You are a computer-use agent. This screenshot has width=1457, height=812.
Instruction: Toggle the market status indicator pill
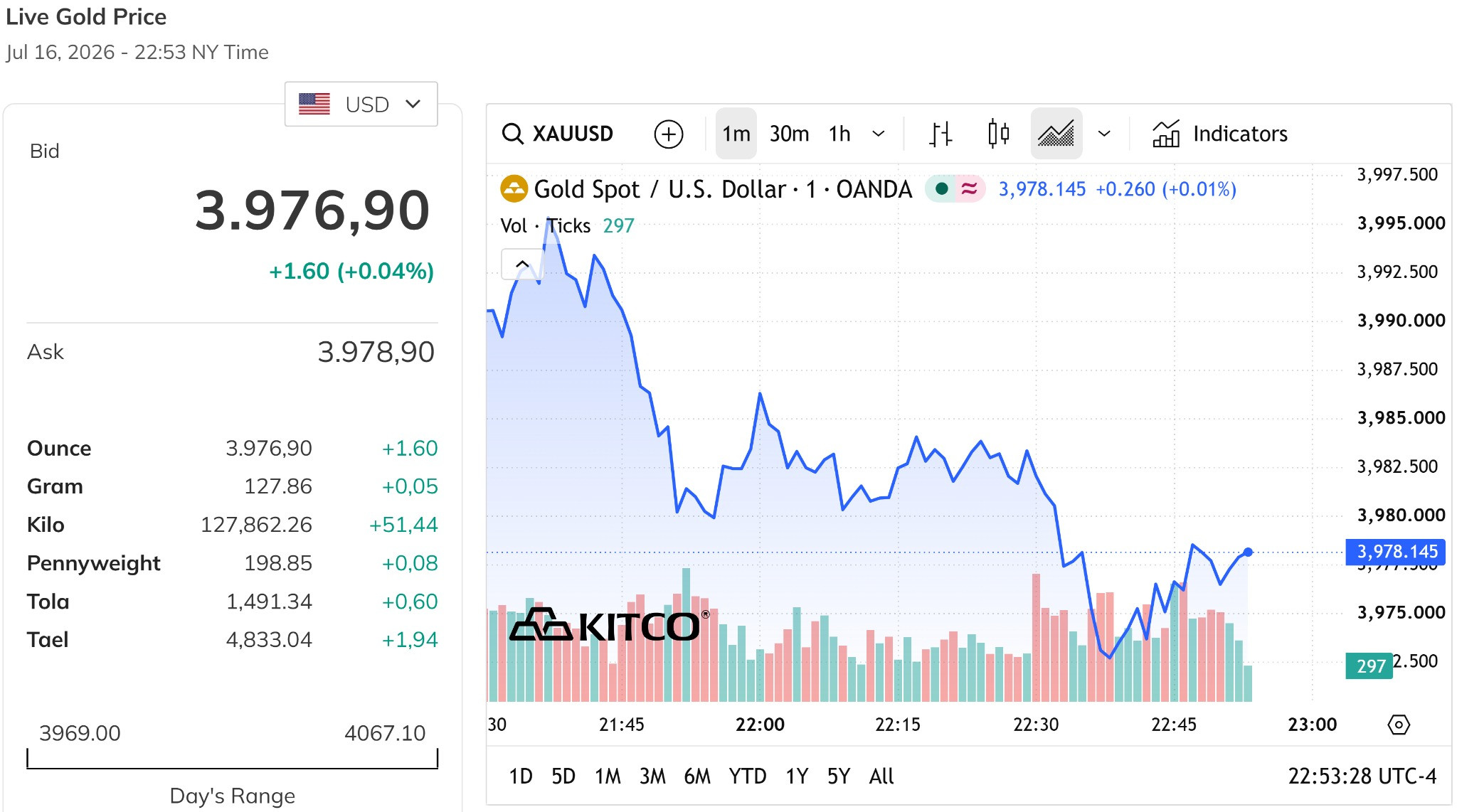[x=955, y=189]
